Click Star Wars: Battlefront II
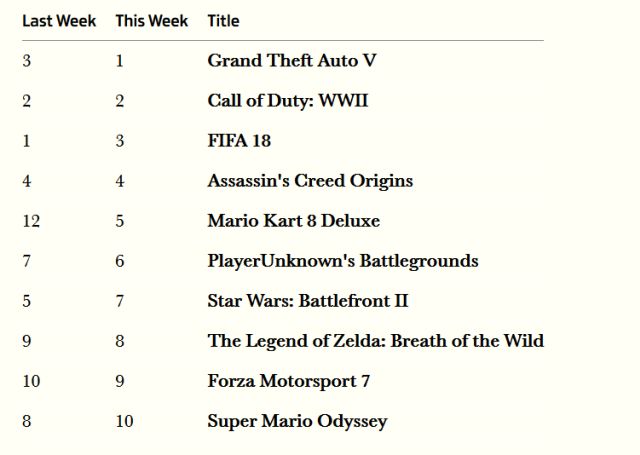The height and width of the screenshot is (455, 640). (307, 301)
